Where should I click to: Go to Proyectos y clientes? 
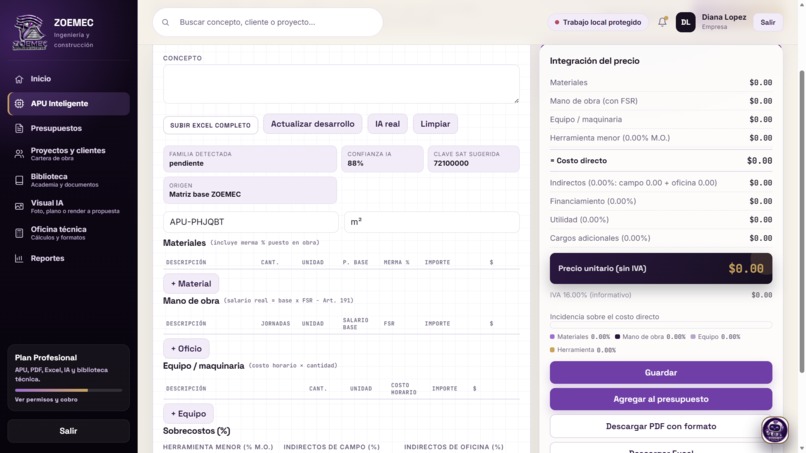coord(68,154)
